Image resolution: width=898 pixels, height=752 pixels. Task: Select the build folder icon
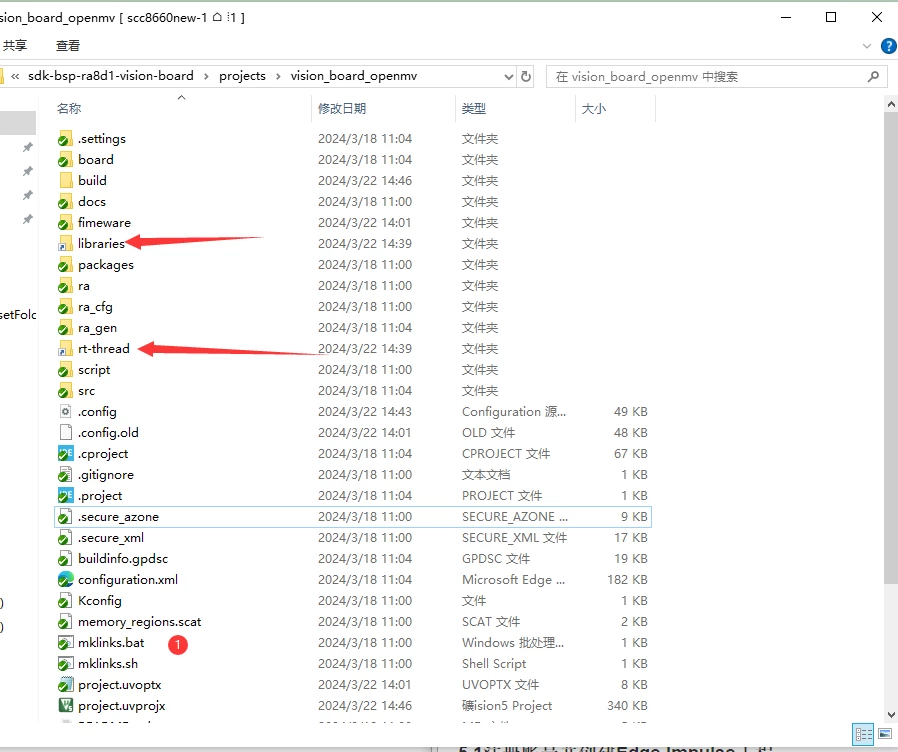coord(65,180)
